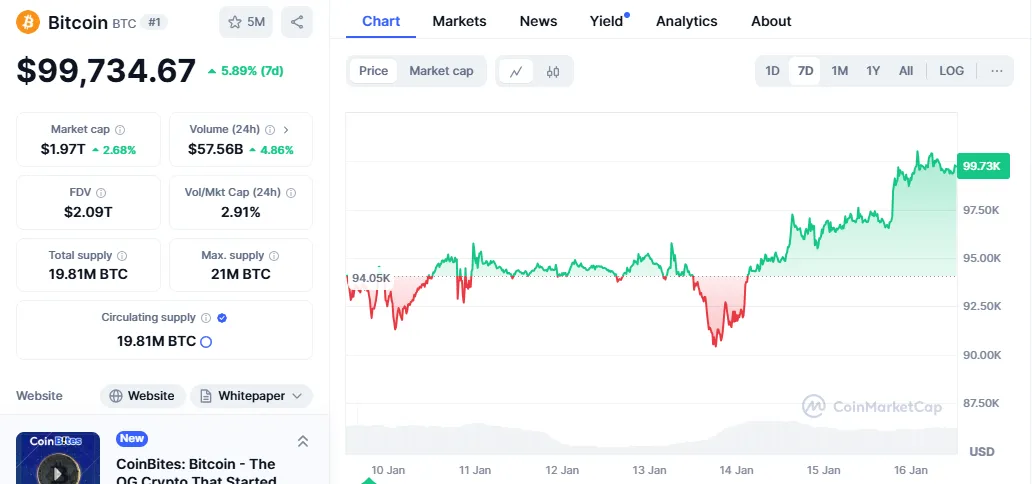Switch to line chart view icon

click(x=516, y=71)
